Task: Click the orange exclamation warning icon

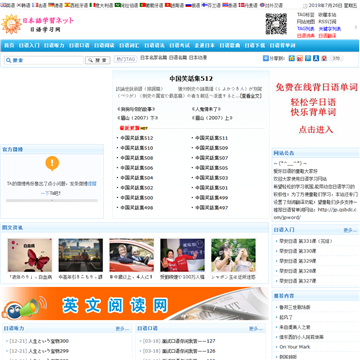Action: (52, 163)
